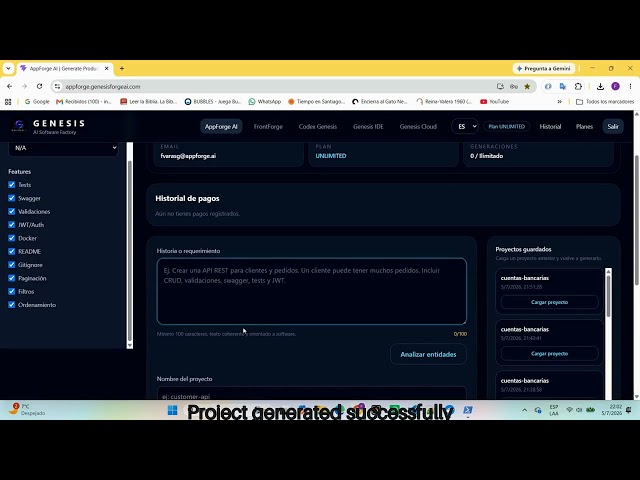Load the cuentas-bancarias project saved at 21:51

pos(549,302)
